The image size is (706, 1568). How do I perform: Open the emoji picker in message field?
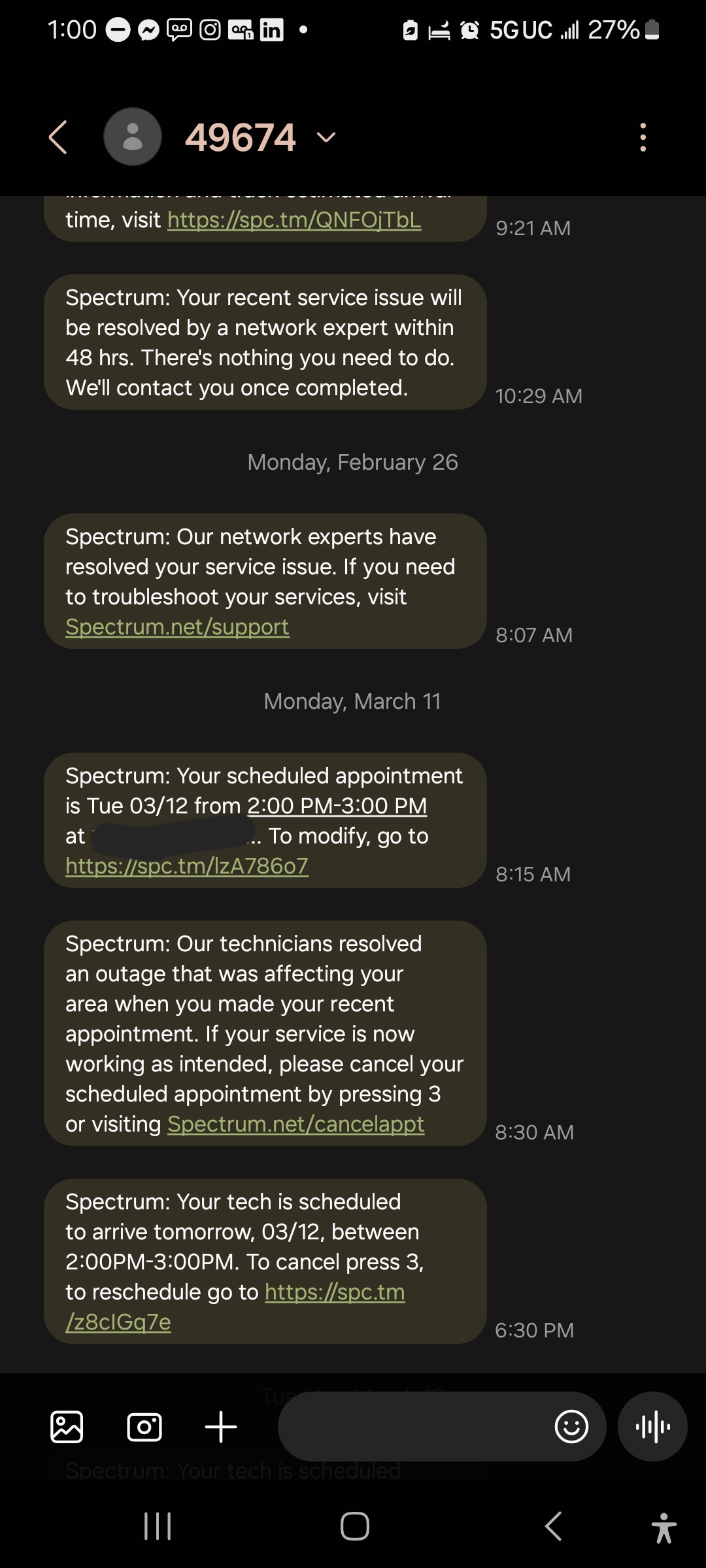pyautogui.click(x=571, y=1427)
